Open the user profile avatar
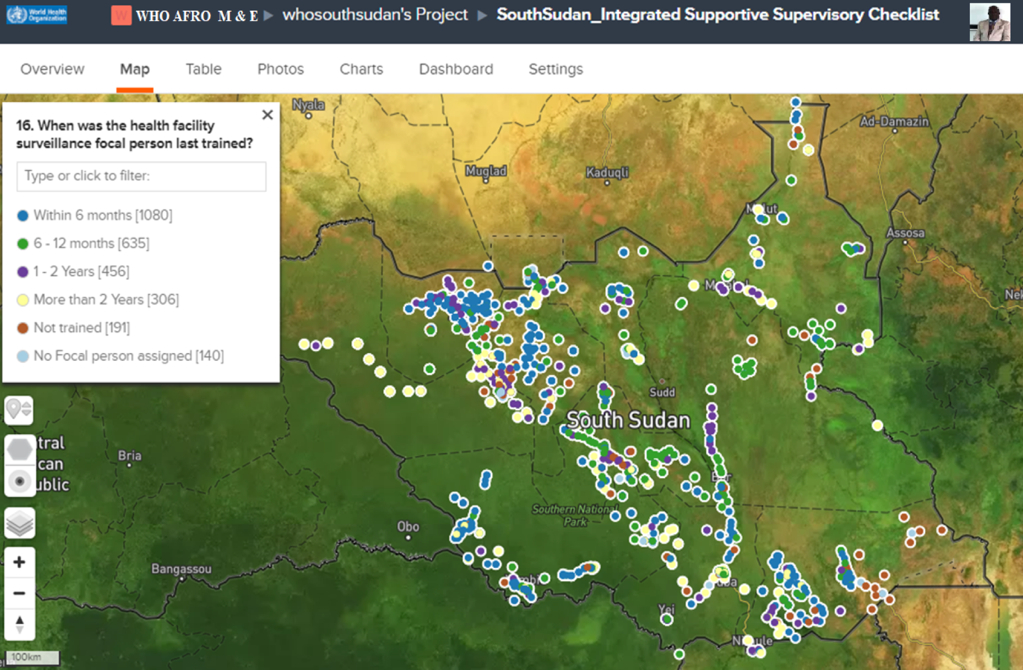1023x670 pixels. click(x=989, y=22)
